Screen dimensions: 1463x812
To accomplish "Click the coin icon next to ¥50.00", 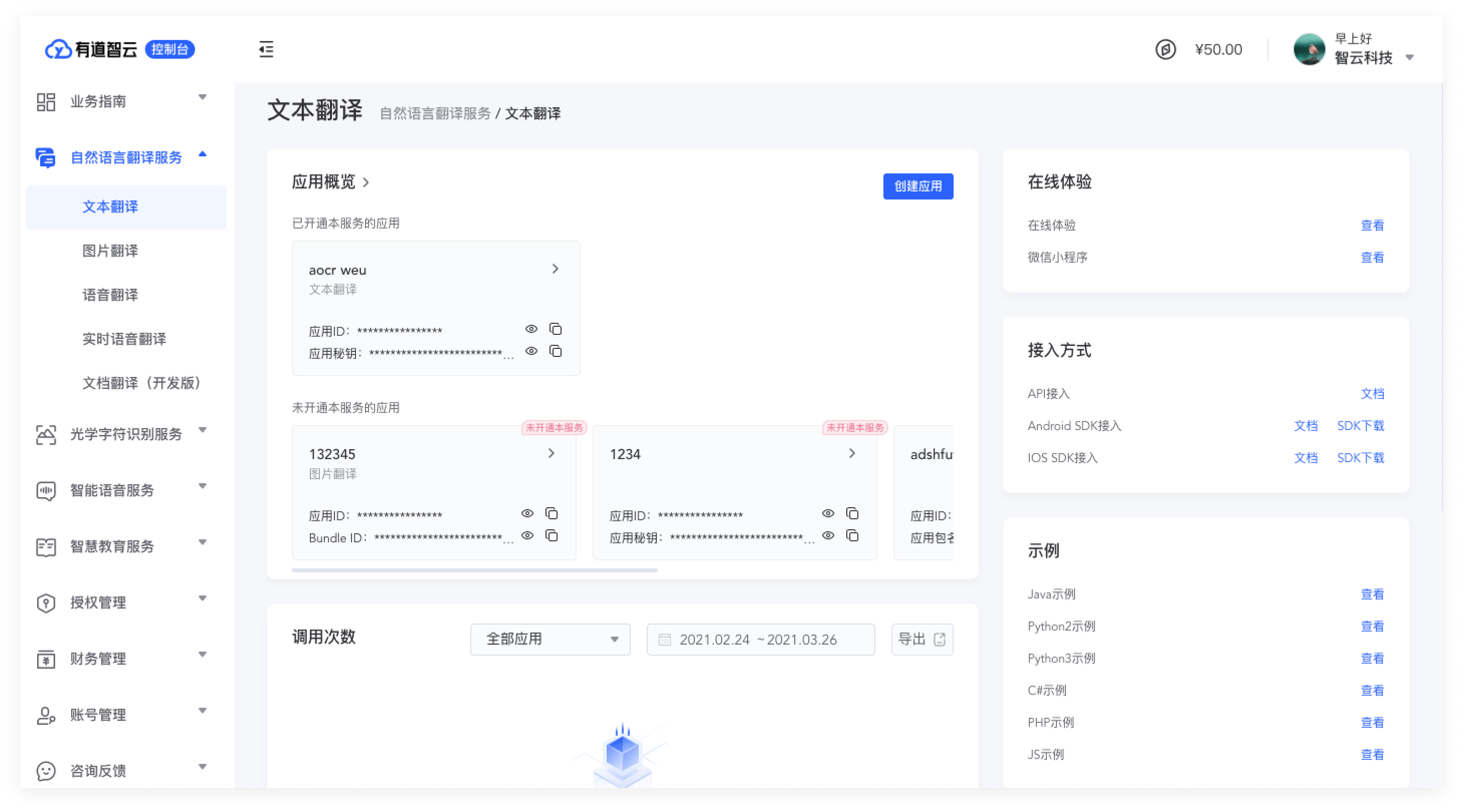I will (x=1165, y=50).
